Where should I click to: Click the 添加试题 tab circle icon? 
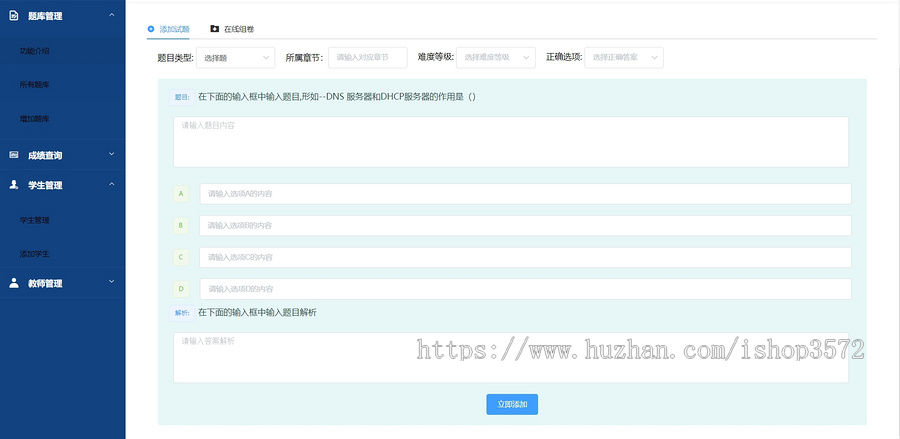point(151,29)
